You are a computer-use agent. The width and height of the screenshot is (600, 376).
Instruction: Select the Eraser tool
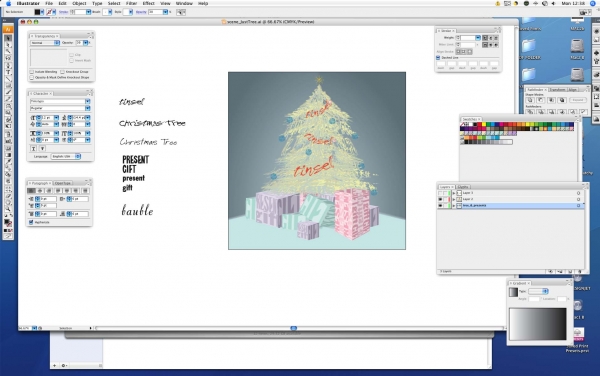[x=8, y=197]
